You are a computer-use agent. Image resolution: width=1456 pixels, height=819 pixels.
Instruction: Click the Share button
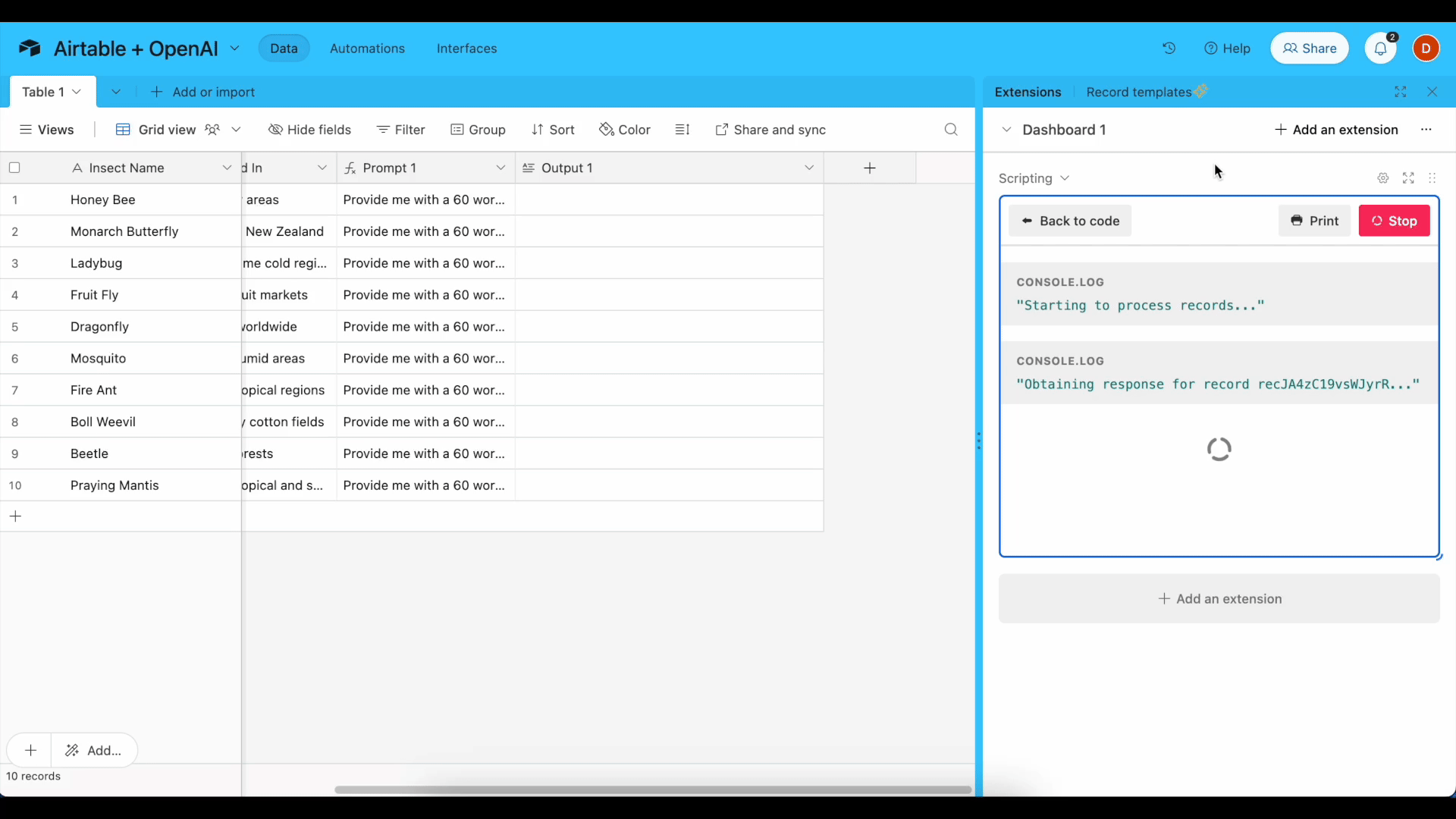tap(1310, 49)
